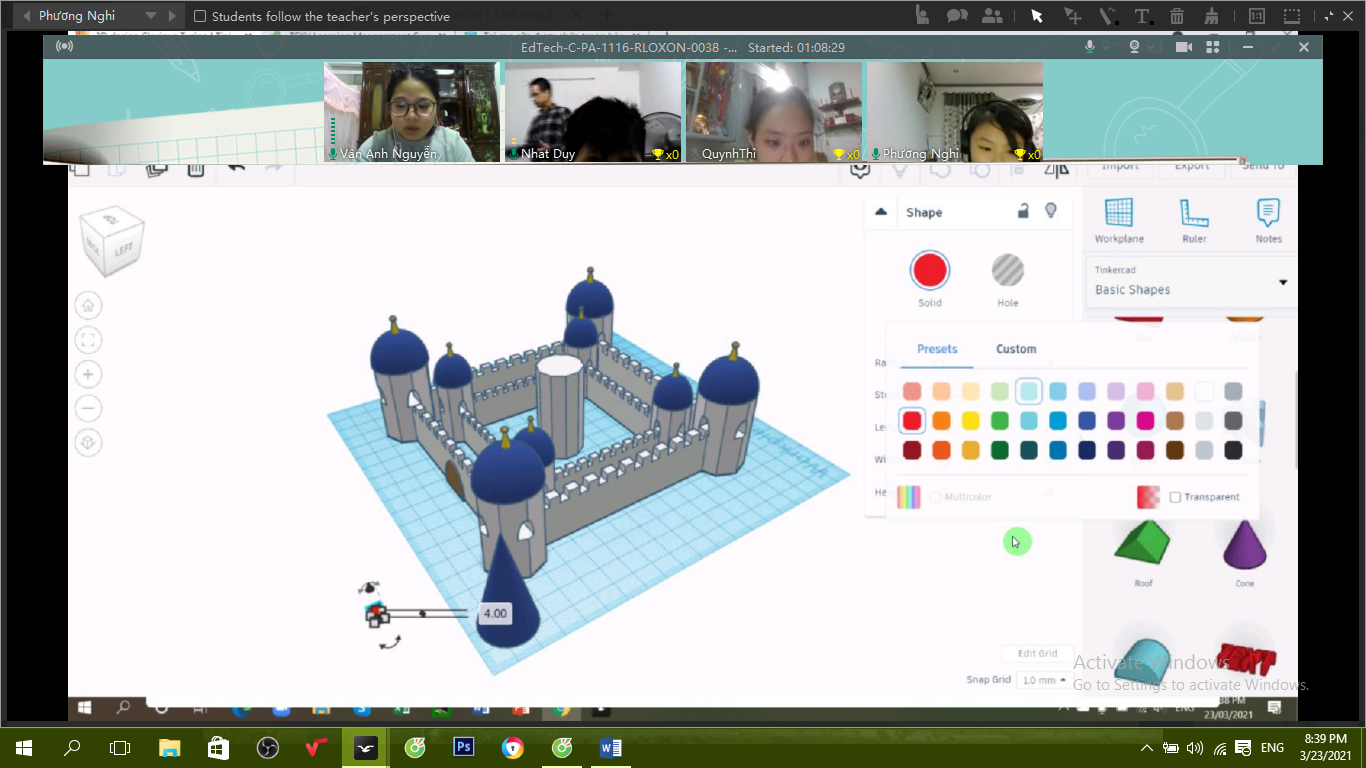This screenshot has height=768, width=1366.
Task: Click the Zoom in plus button
Action: pos(88,374)
